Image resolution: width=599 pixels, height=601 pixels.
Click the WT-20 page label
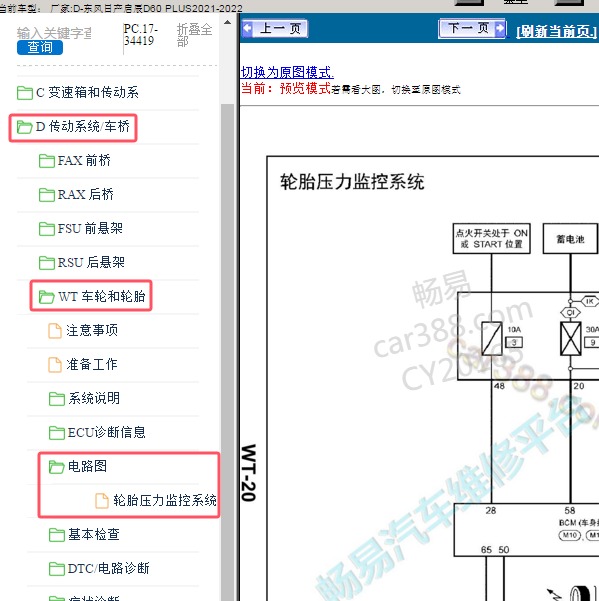[248, 473]
